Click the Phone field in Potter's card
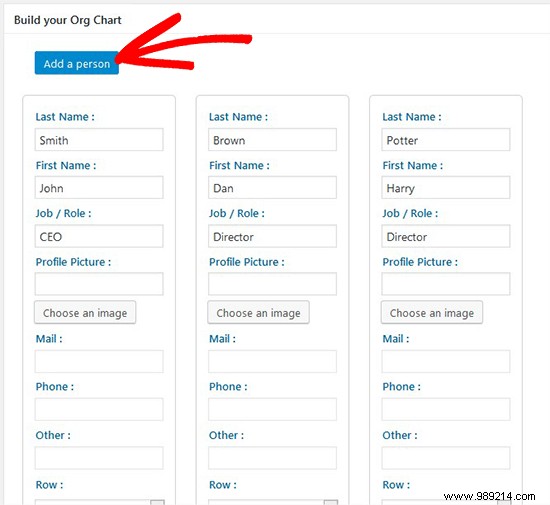Image resolution: width=550 pixels, height=505 pixels. click(x=446, y=409)
